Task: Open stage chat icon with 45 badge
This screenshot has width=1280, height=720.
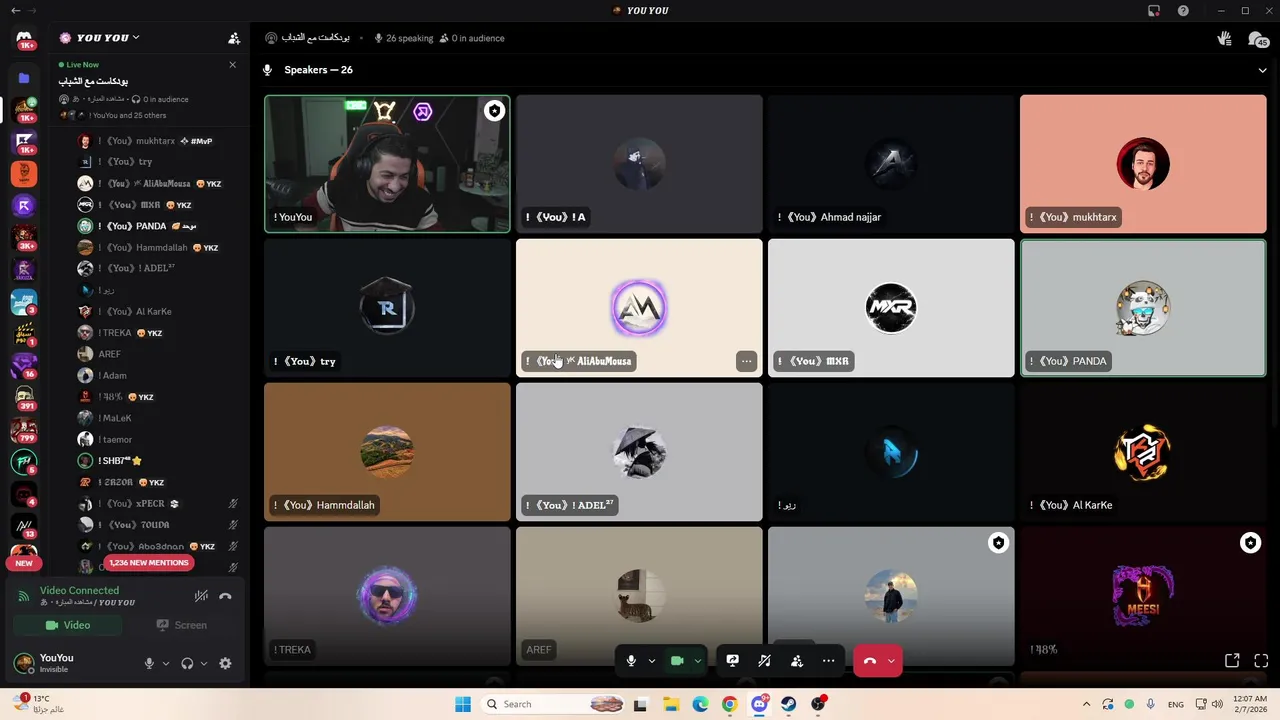Action: 1257,39
